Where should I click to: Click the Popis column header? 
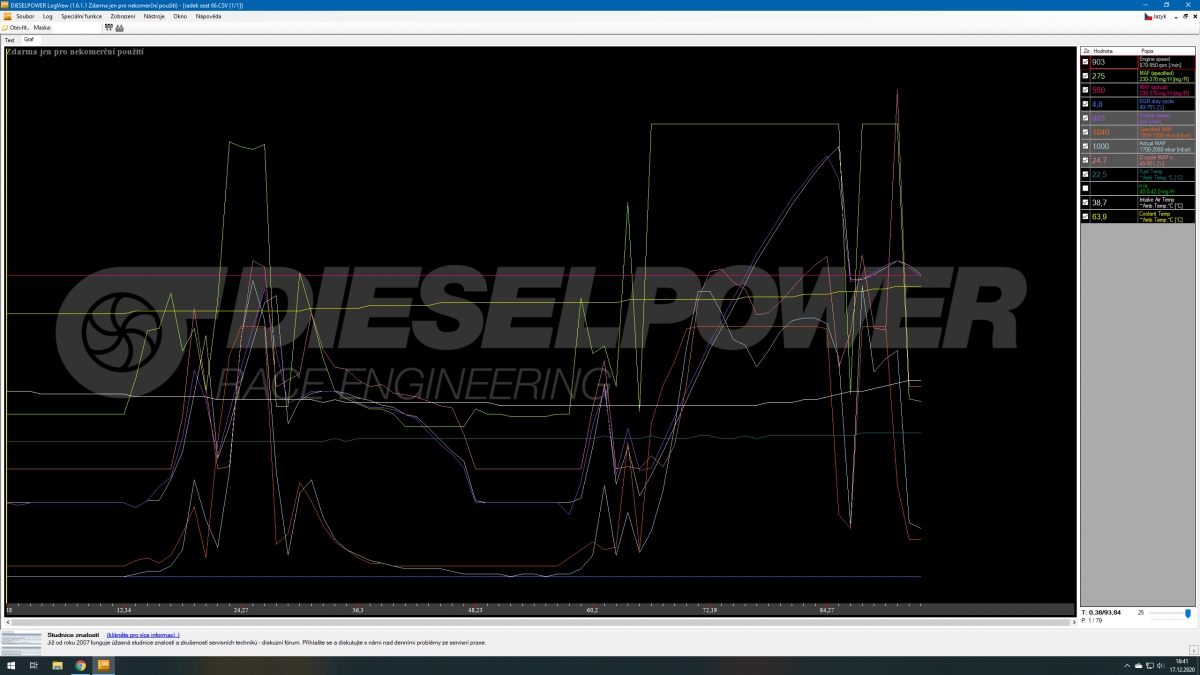[x=1166, y=50]
